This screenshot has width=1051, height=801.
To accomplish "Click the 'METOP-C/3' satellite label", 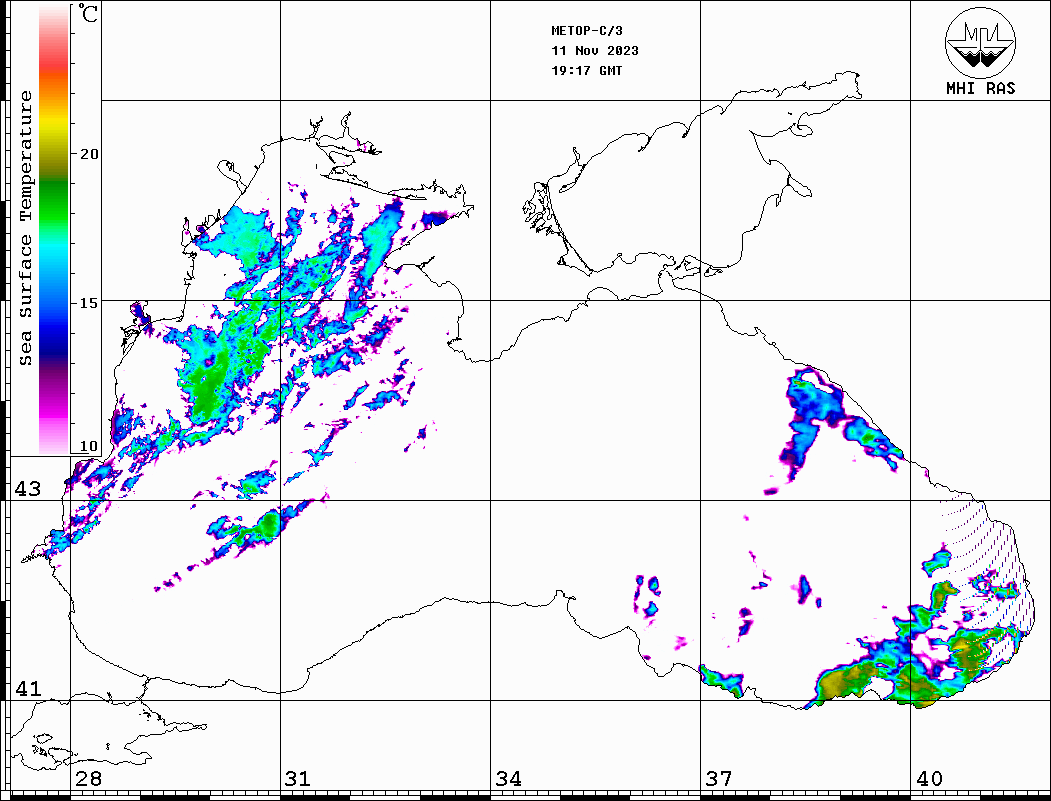I will (587, 31).
